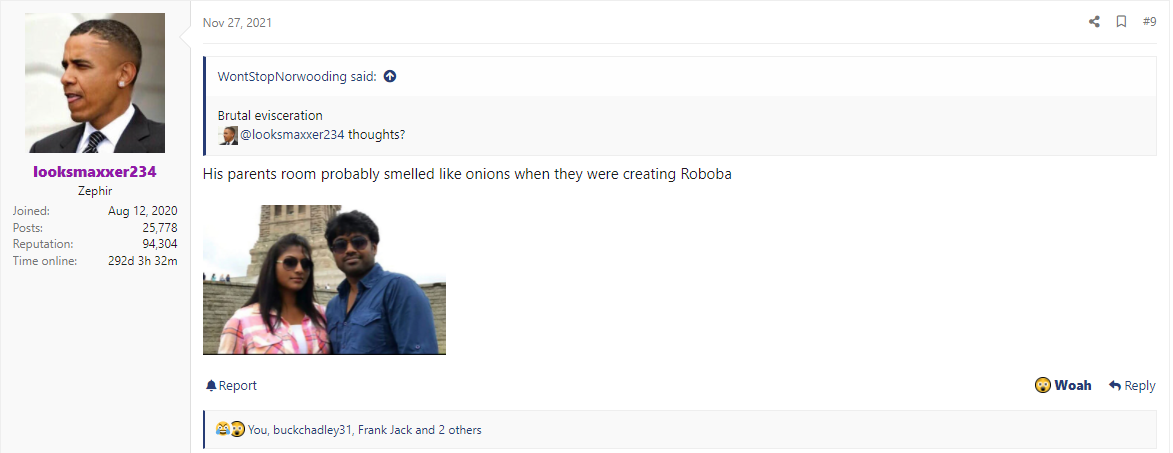Open the #9 post permalink
Viewport: 1173px width, 453px height.
(x=1149, y=22)
